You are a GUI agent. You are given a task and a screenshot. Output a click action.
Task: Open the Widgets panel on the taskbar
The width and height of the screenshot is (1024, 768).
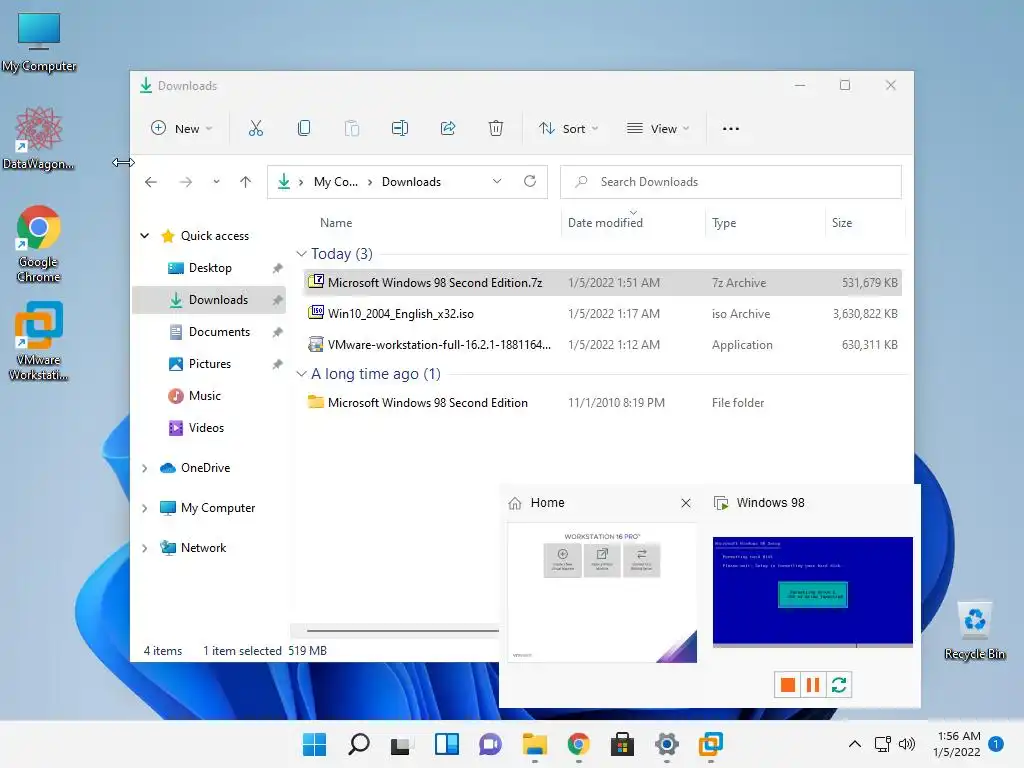[x=447, y=744]
